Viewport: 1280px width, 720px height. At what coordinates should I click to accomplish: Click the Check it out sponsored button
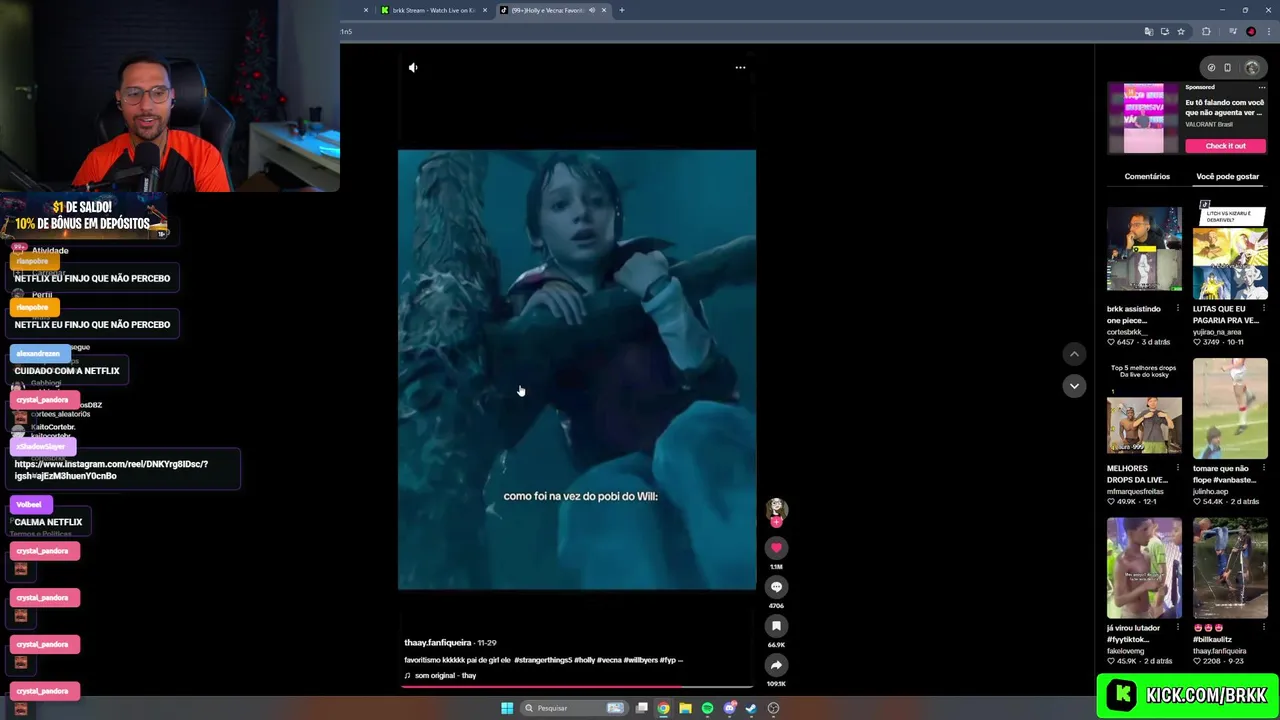(1226, 146)
